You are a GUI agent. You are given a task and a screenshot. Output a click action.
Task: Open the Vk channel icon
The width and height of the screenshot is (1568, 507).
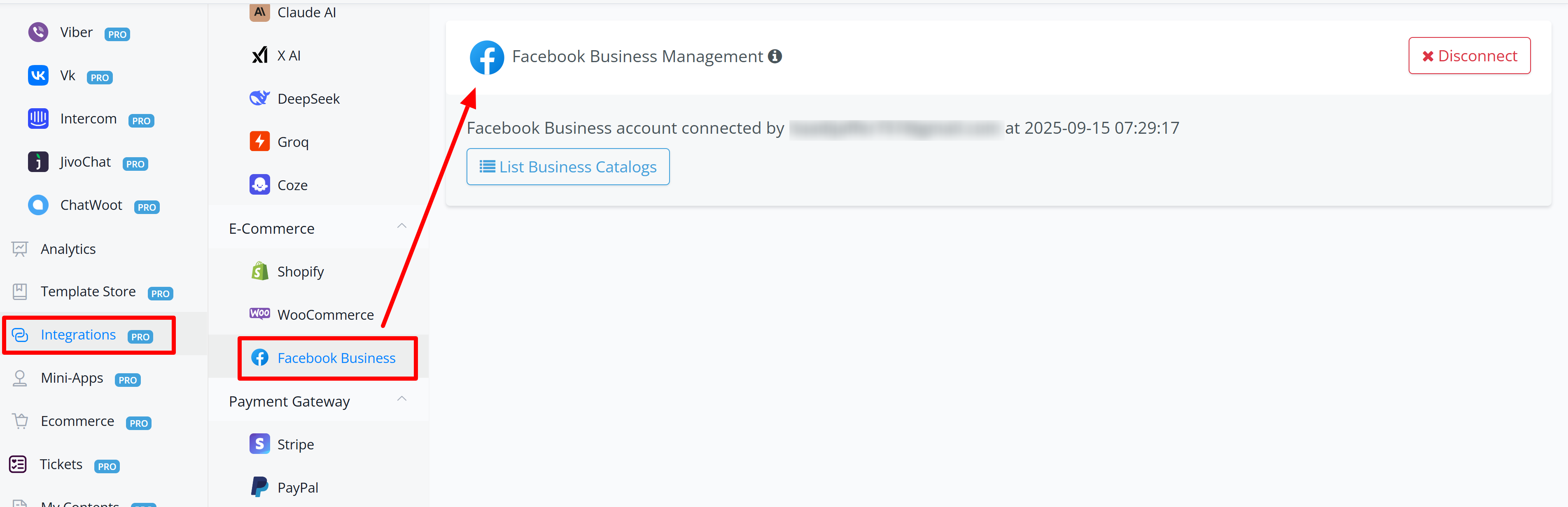click(x=38, y=75)
